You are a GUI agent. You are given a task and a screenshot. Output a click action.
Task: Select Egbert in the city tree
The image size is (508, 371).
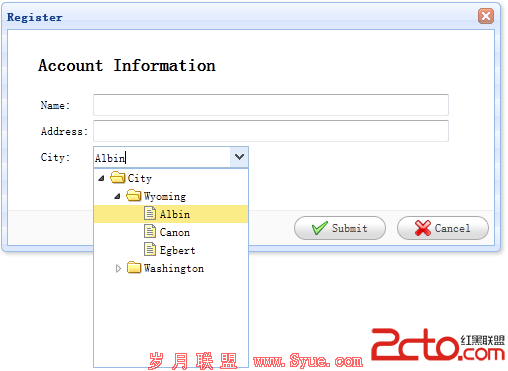tap(171, 250)
